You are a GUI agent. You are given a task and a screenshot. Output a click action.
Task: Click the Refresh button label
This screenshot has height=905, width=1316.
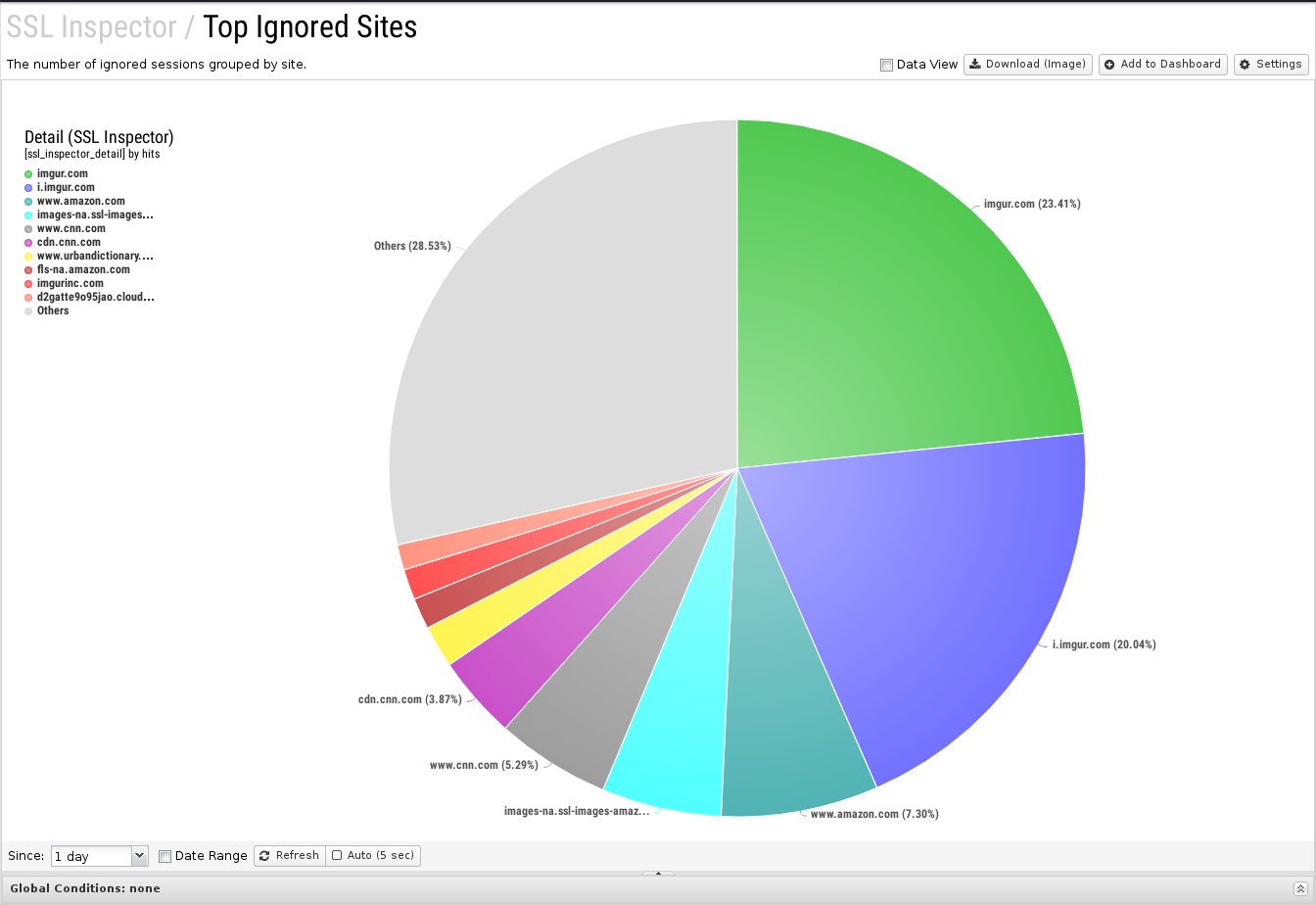(x=297, y=856)
